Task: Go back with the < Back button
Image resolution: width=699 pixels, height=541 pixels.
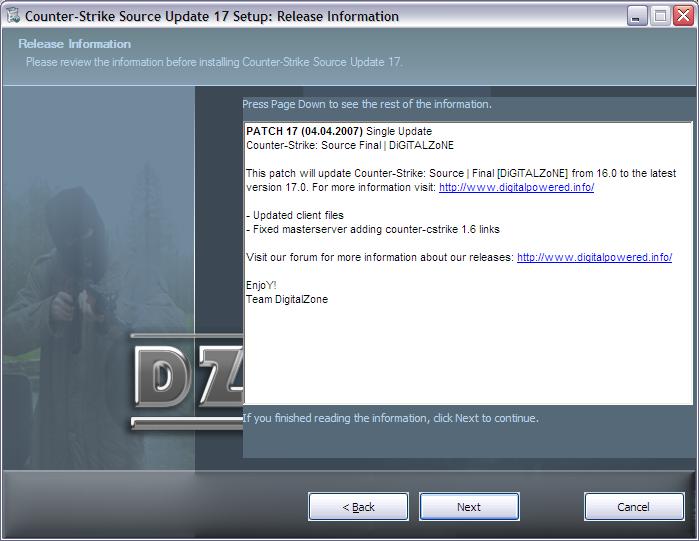Action: [358, 507]
